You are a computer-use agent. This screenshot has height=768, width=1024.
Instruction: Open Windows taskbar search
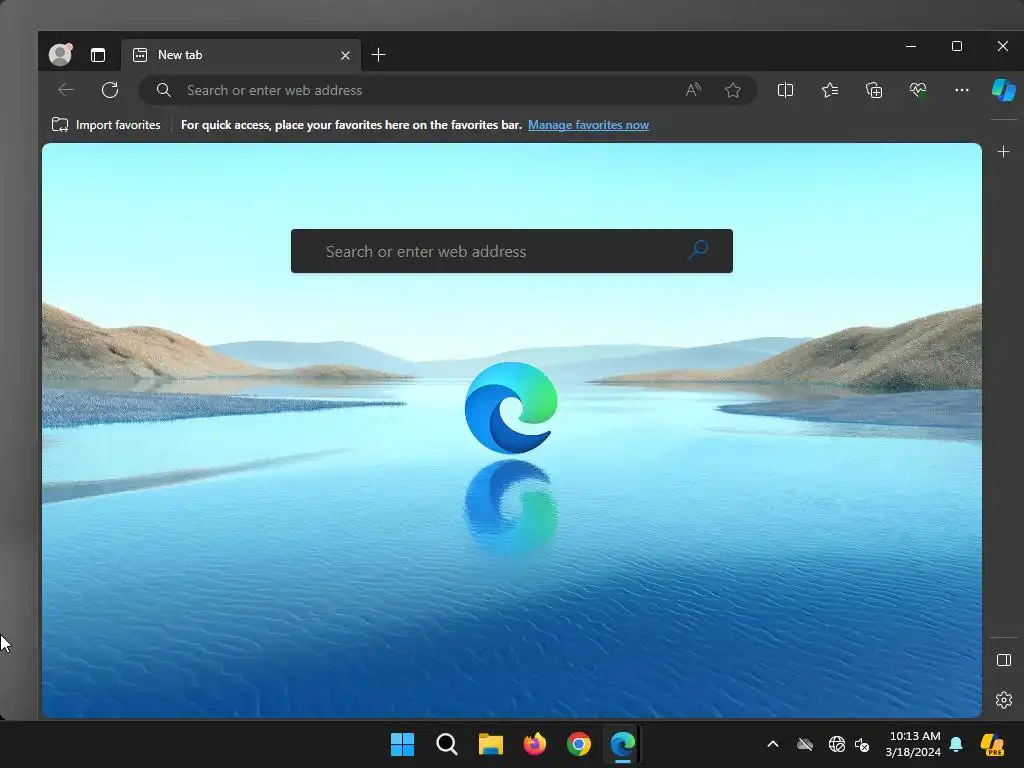coord(447,744)
